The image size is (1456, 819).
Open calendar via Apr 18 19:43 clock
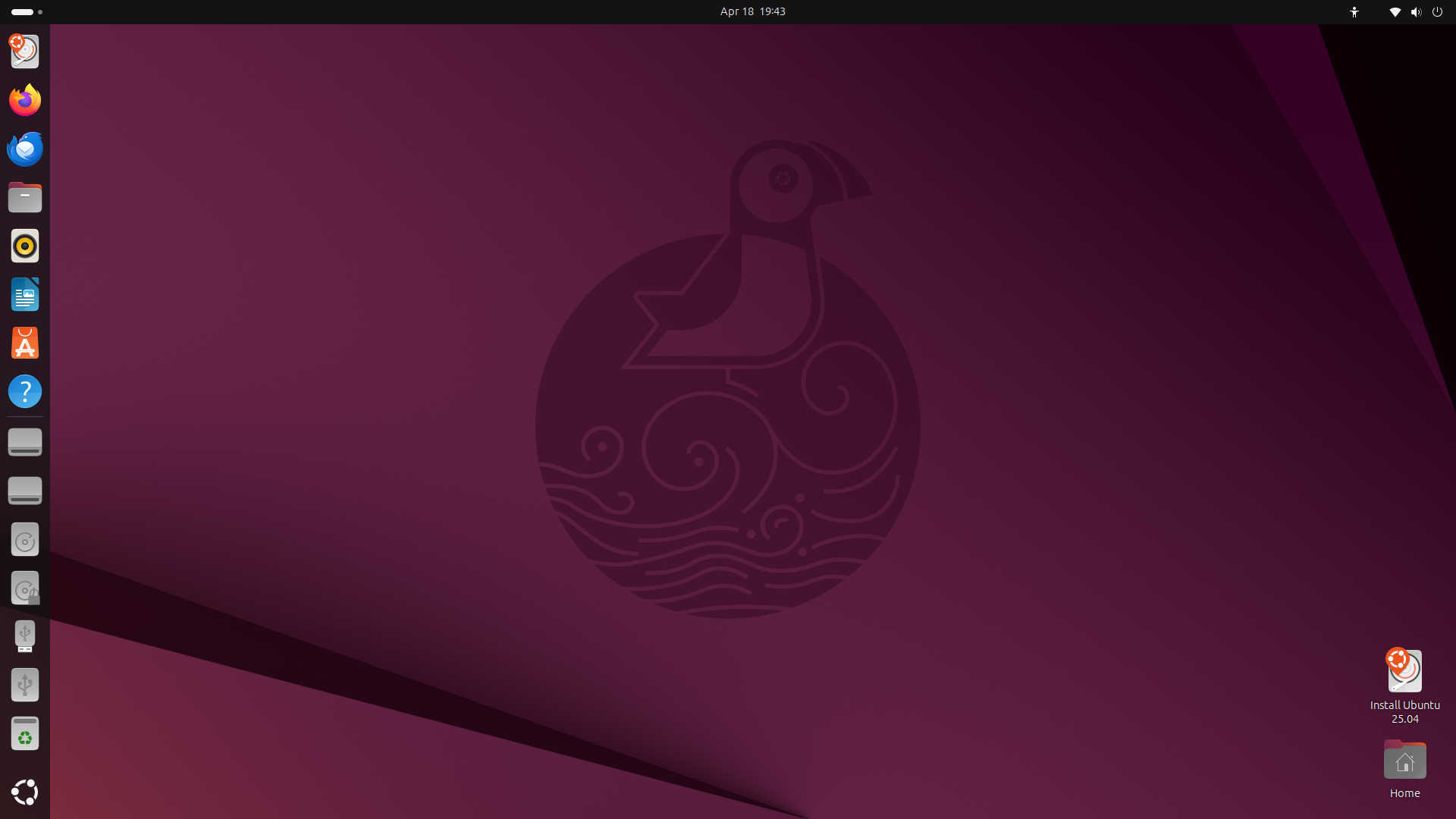[752, 11]
